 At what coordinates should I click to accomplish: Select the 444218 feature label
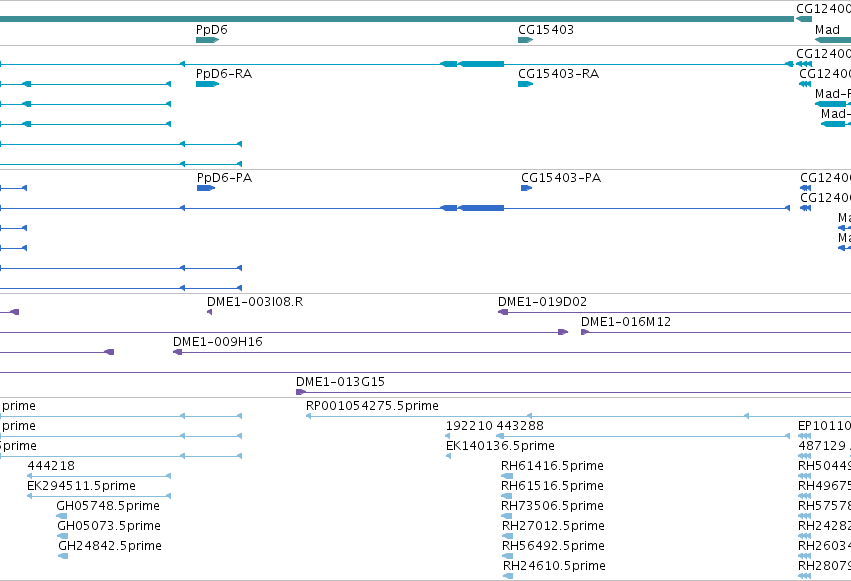(x=51, y=465)
